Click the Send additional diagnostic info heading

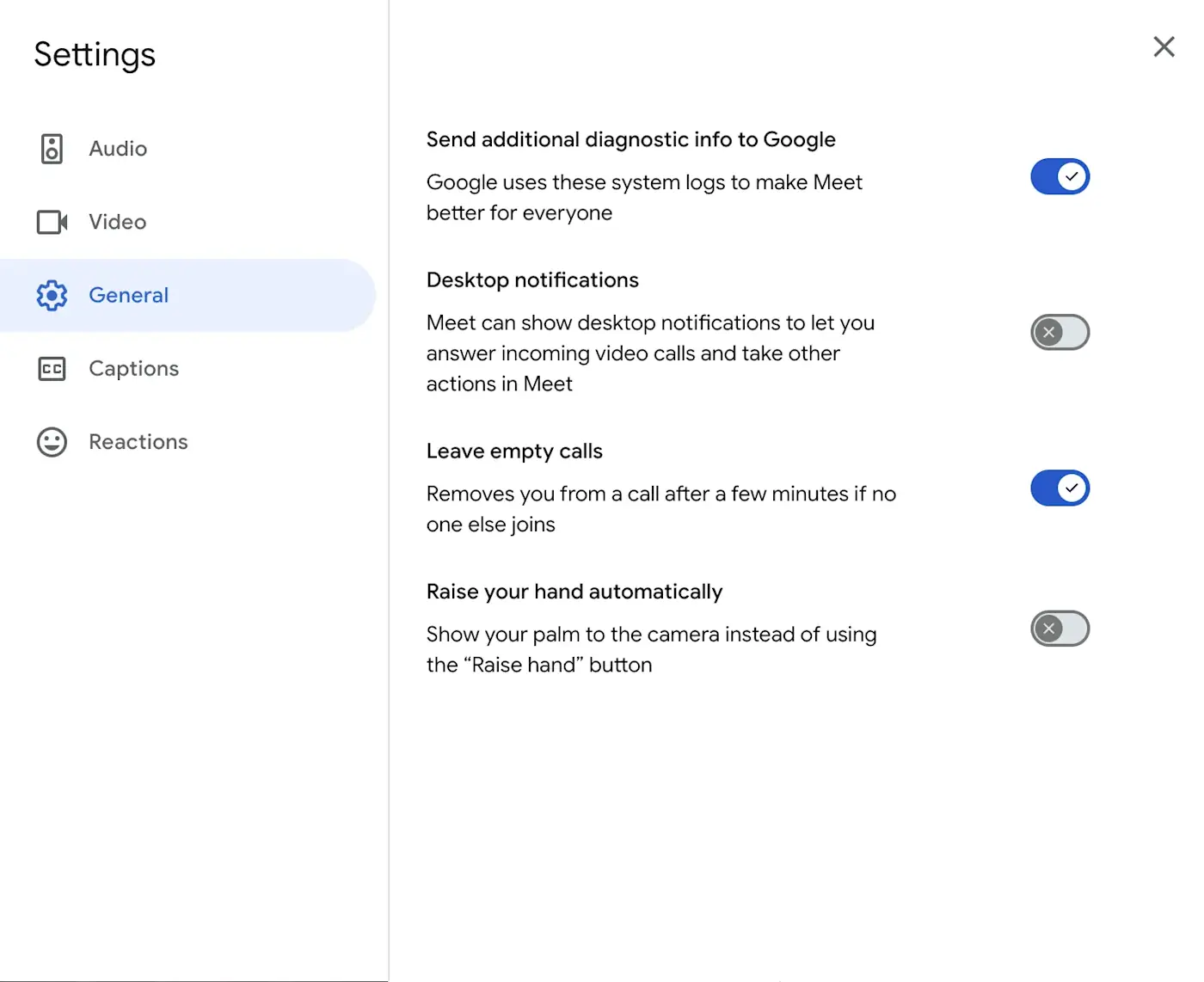(631, 139)
